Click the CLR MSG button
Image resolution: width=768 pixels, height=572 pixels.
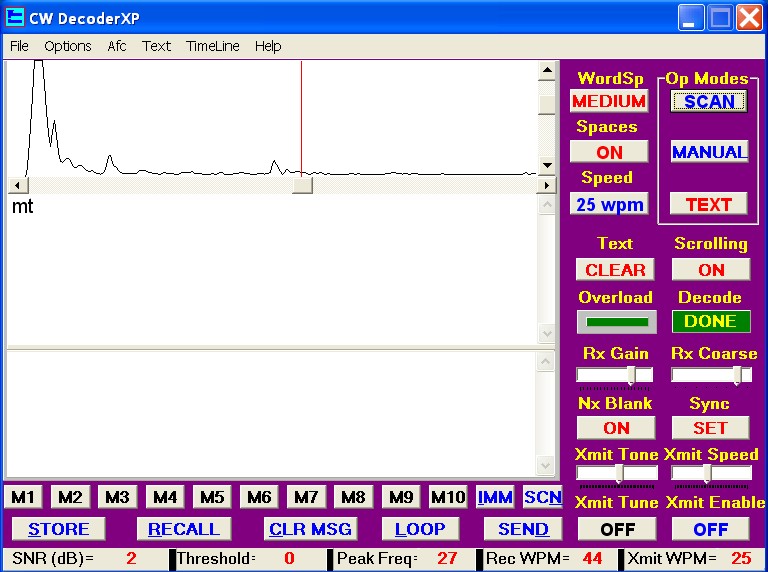point(310,529)
